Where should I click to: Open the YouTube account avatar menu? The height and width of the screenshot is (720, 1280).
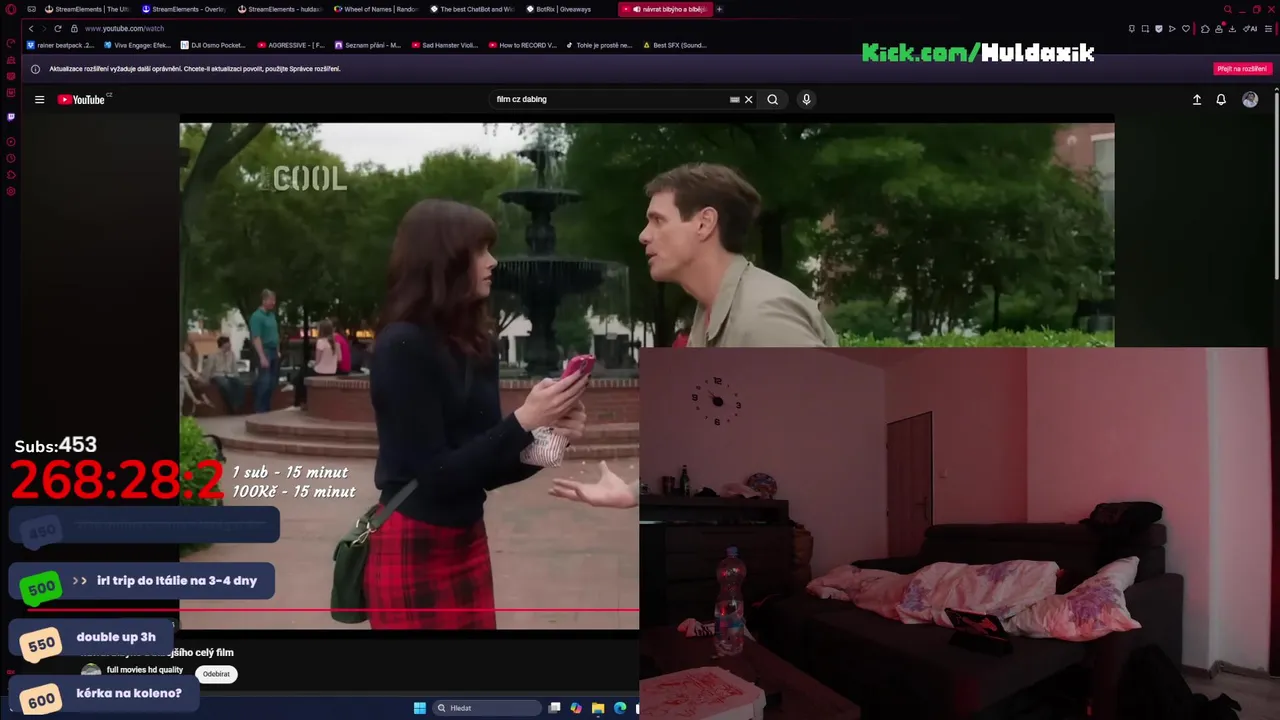point(1250,99)
